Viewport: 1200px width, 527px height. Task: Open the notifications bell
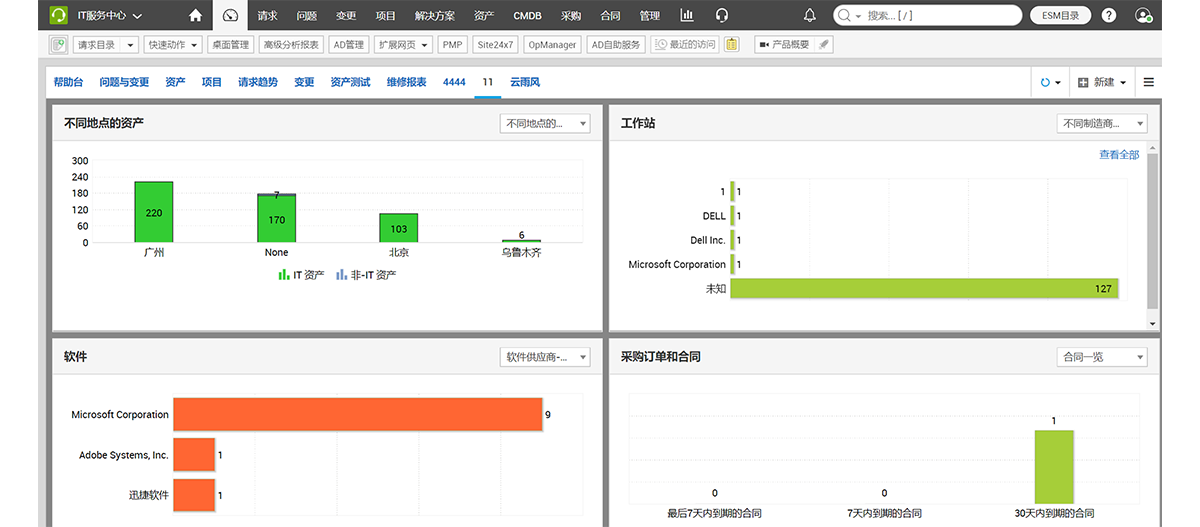[810, 15]
